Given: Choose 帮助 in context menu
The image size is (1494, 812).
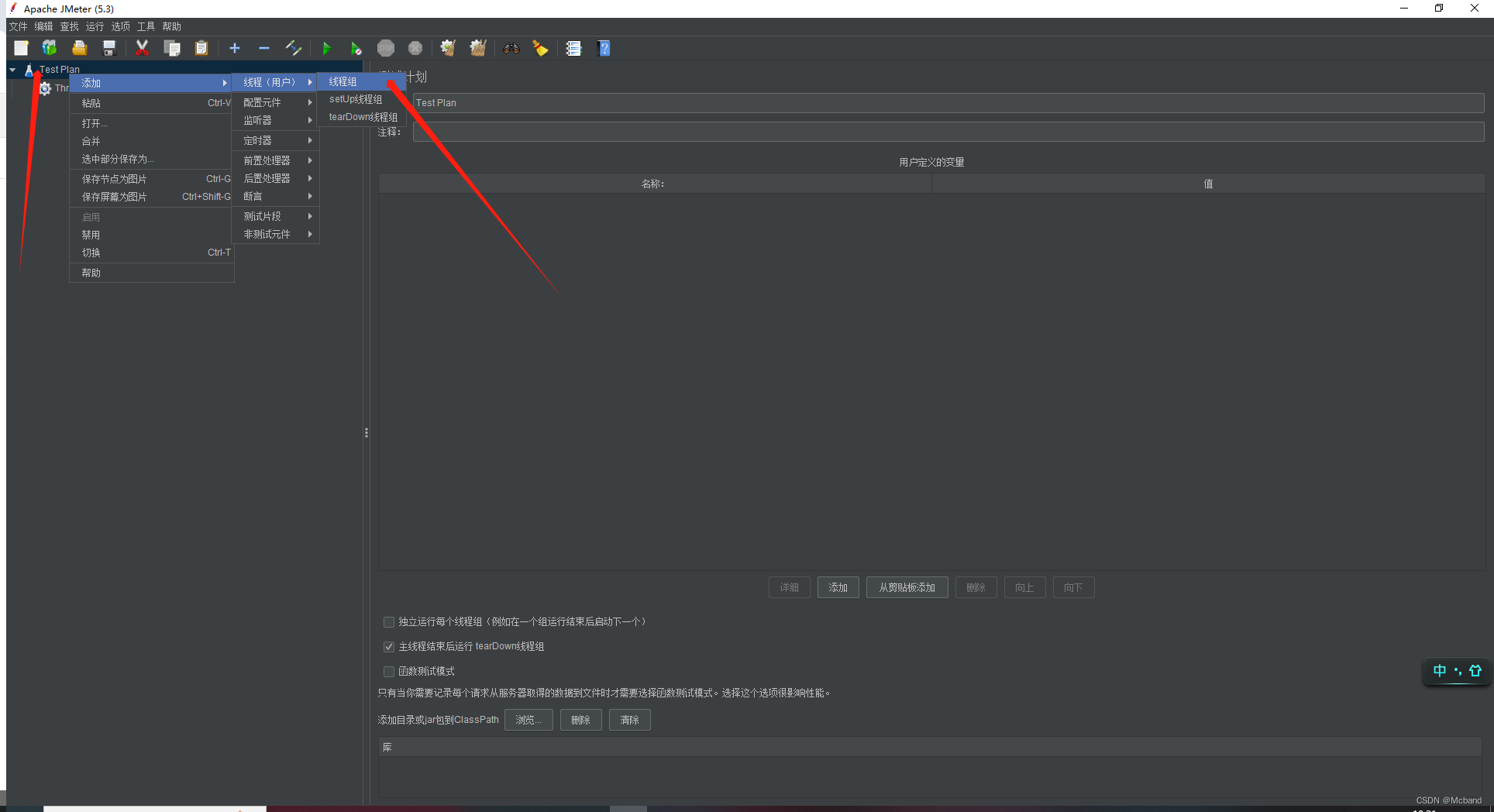Looking at the screenshot, I should [152, 273].
